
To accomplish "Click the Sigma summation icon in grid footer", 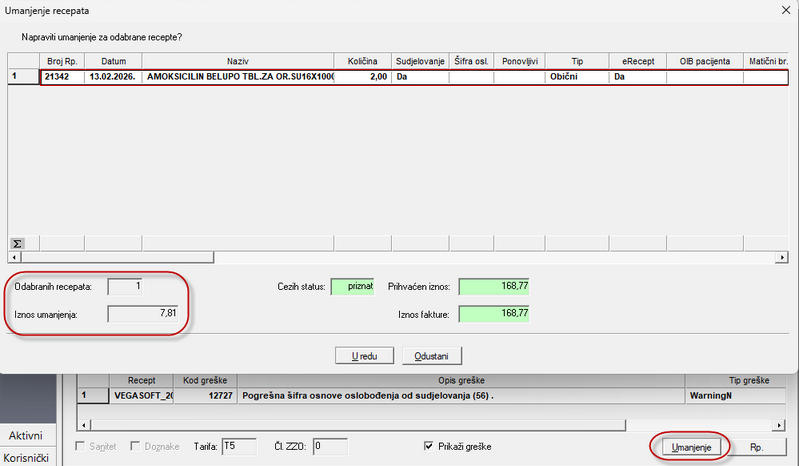I will pyautogui.click(x=17, y=243).
